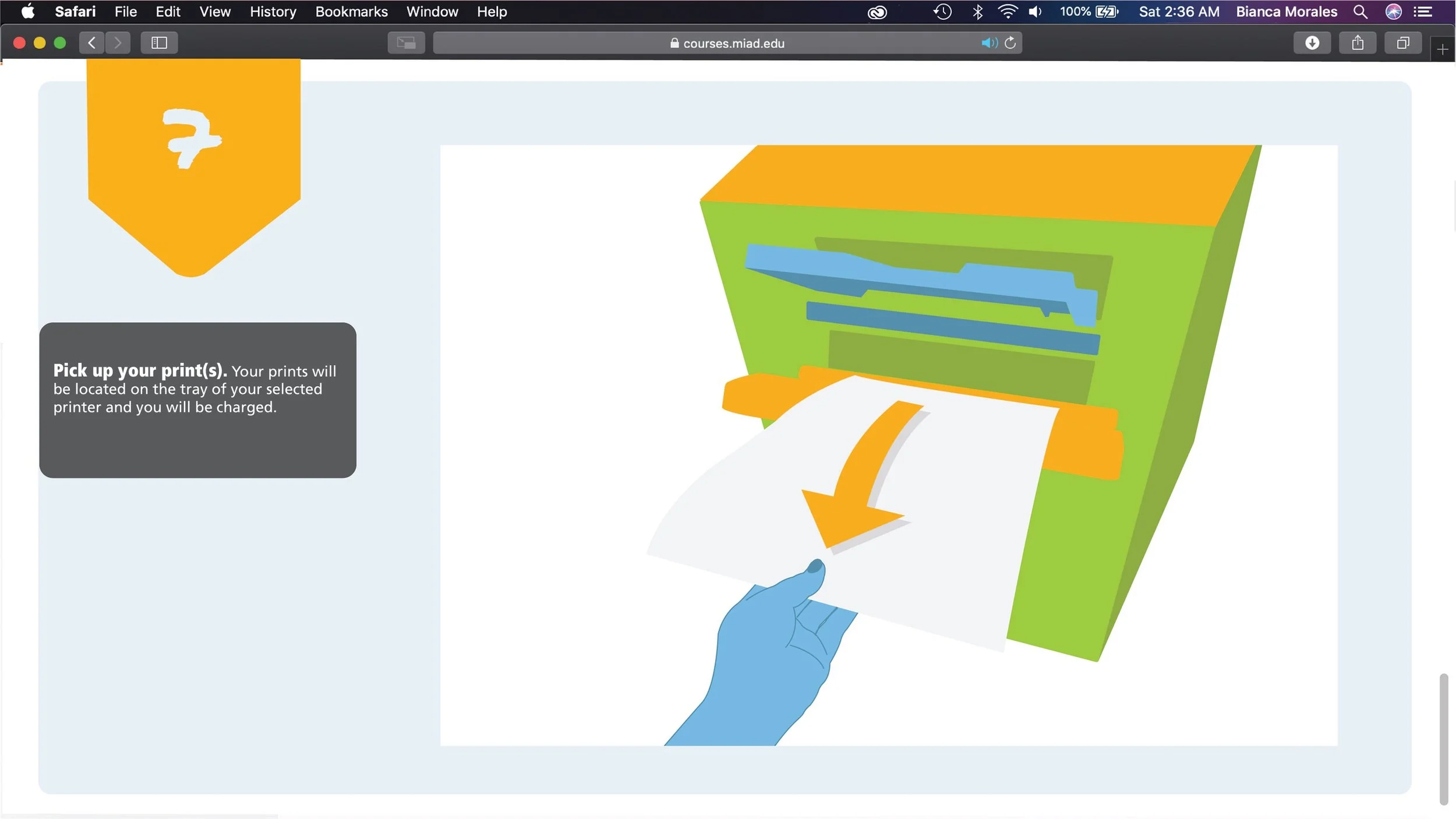Open the Apple menu
1456x819 pixels.
click(x=27, y=12)
